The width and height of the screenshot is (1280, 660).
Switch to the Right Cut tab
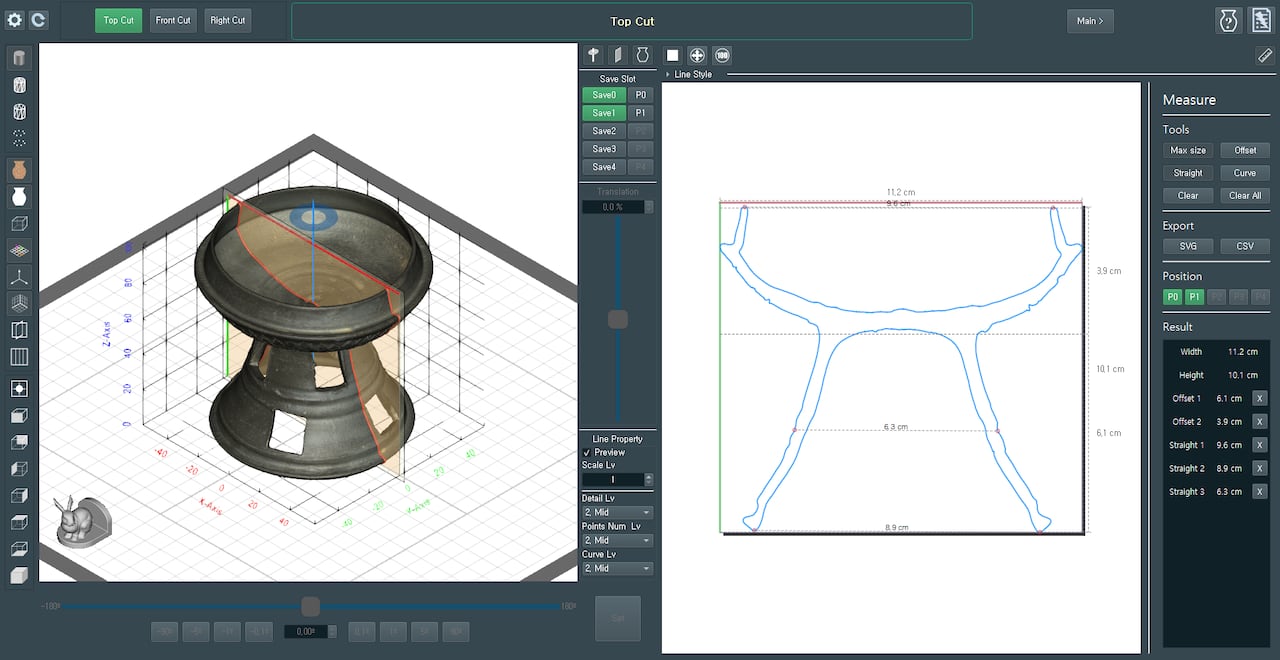click(227, 20)
